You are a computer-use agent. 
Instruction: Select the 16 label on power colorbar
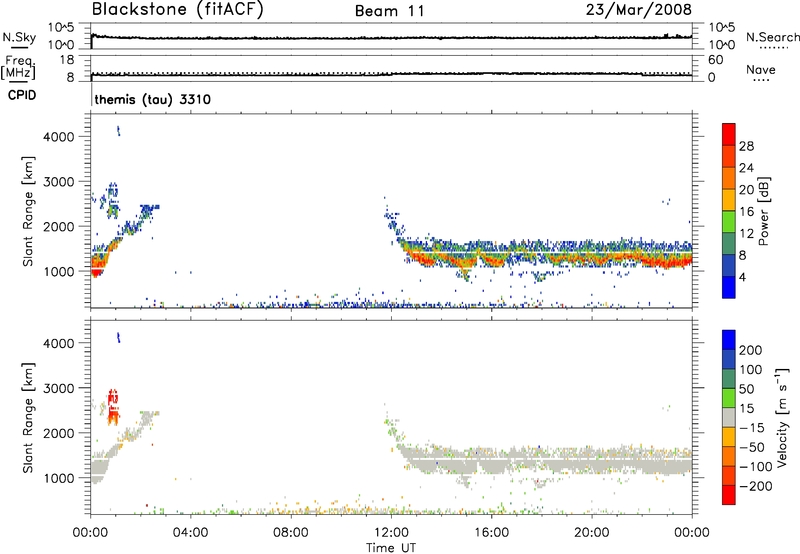[x=746, y=212]
